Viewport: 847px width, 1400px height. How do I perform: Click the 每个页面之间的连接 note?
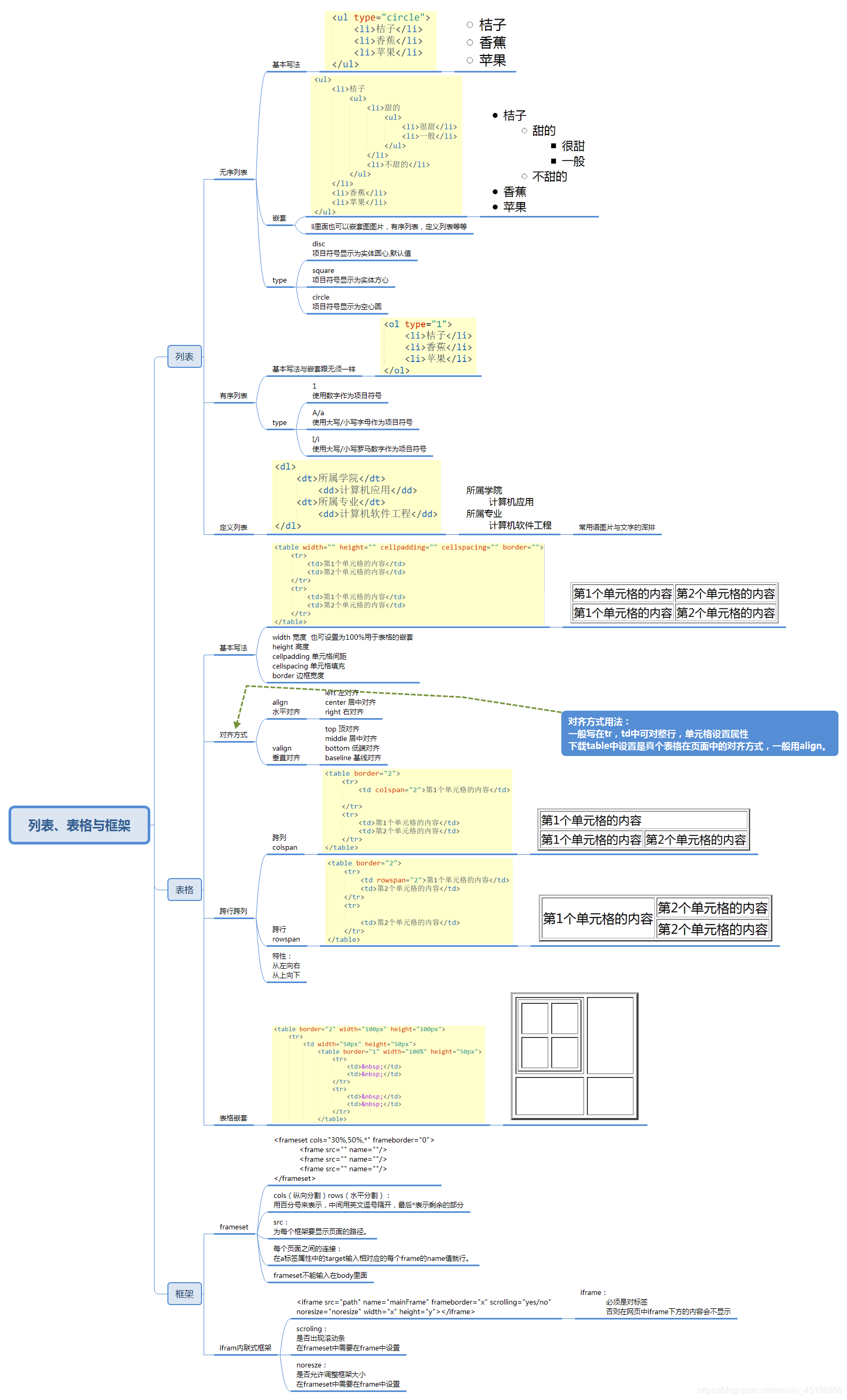372,1253
